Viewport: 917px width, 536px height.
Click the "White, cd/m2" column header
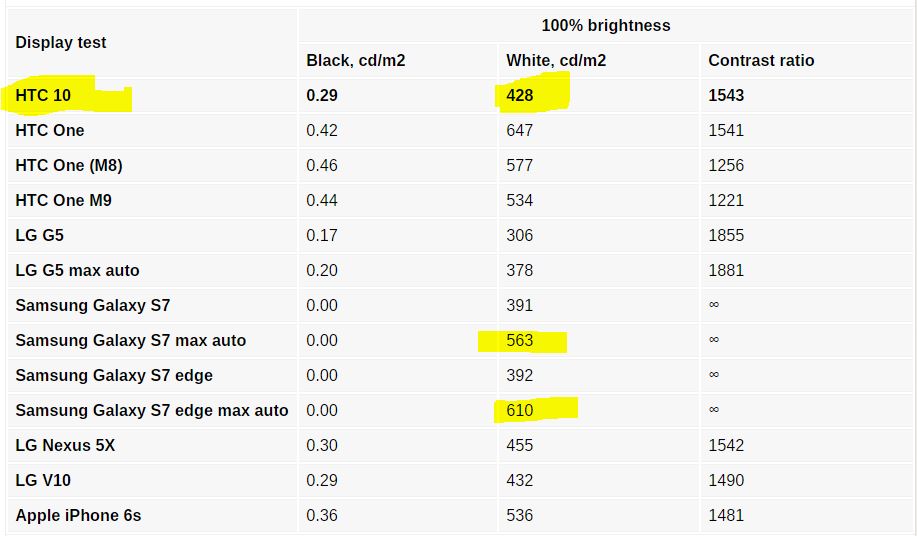click(556, 61)
